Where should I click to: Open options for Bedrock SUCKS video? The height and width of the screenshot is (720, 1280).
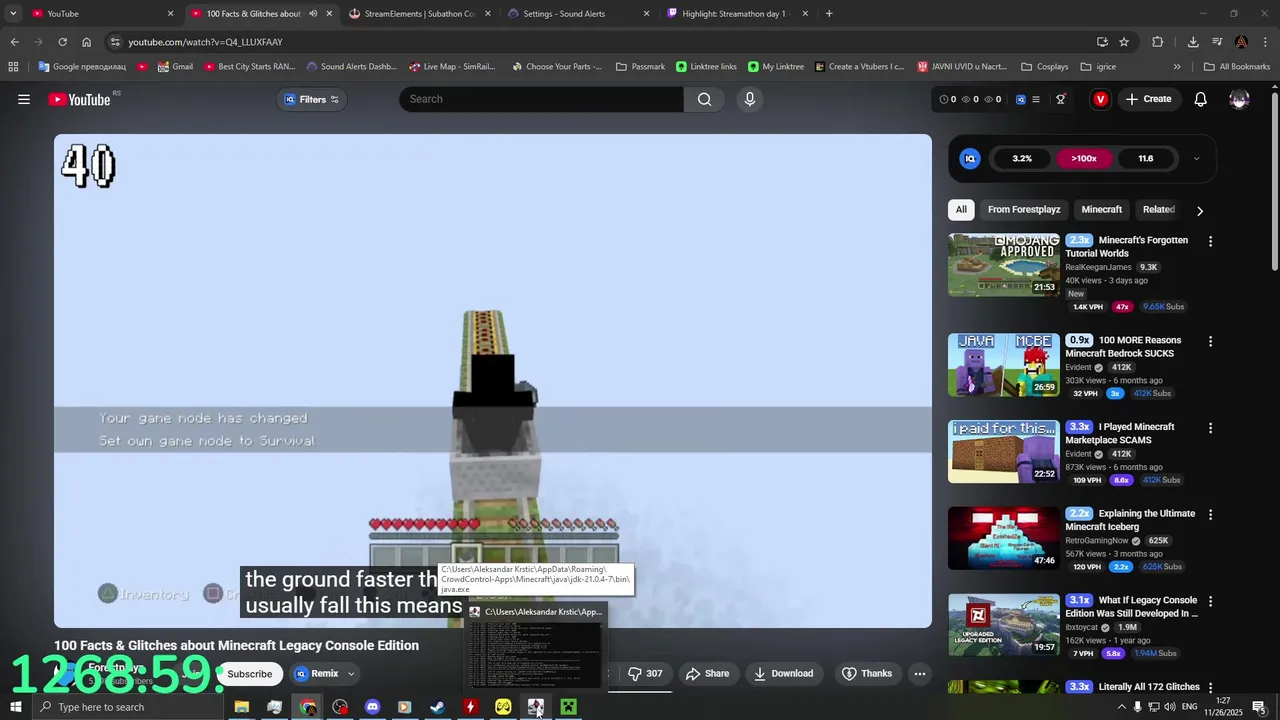[x=1210, y=341]
